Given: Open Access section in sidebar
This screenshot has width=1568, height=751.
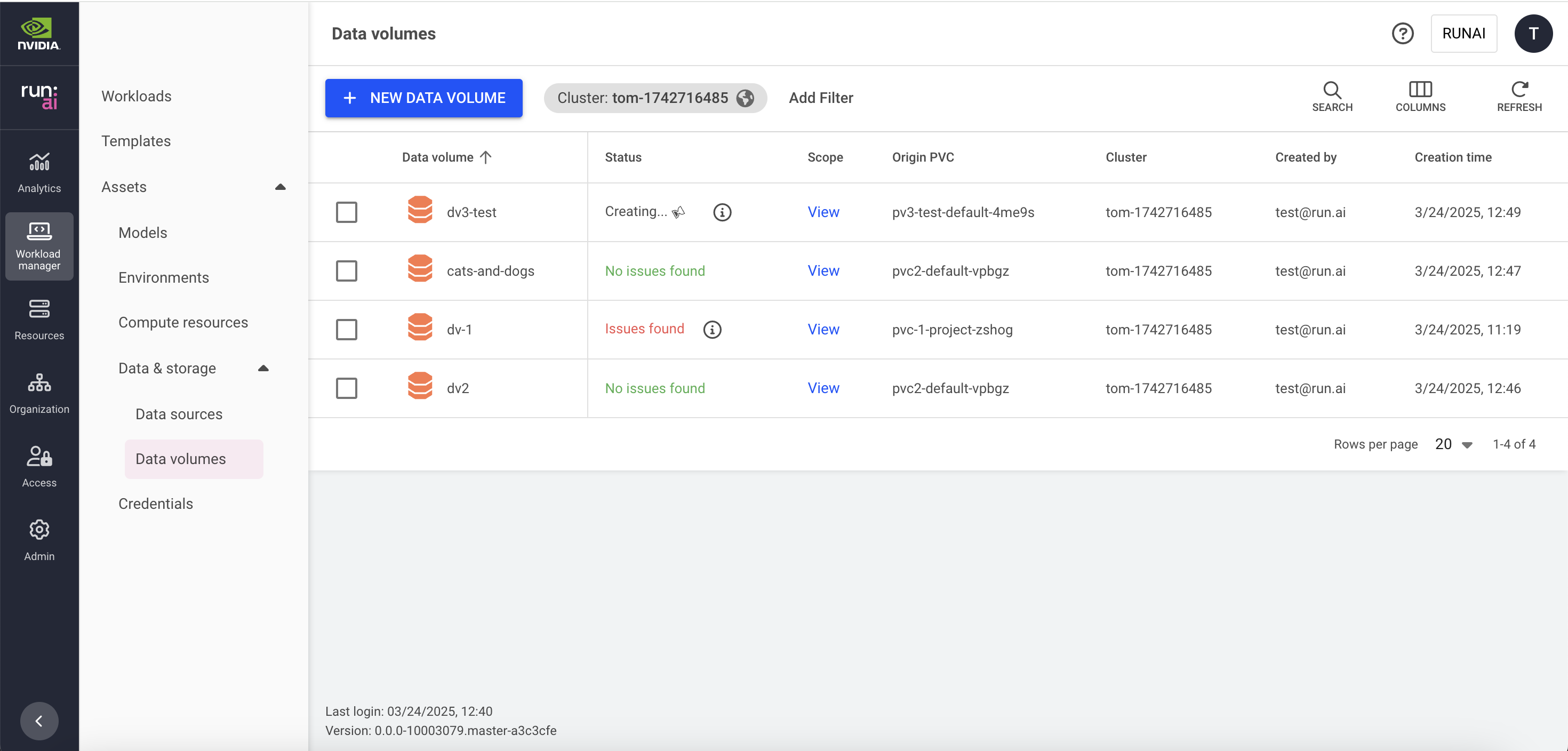Looking at the screenshot, I should tap(39, 466).
